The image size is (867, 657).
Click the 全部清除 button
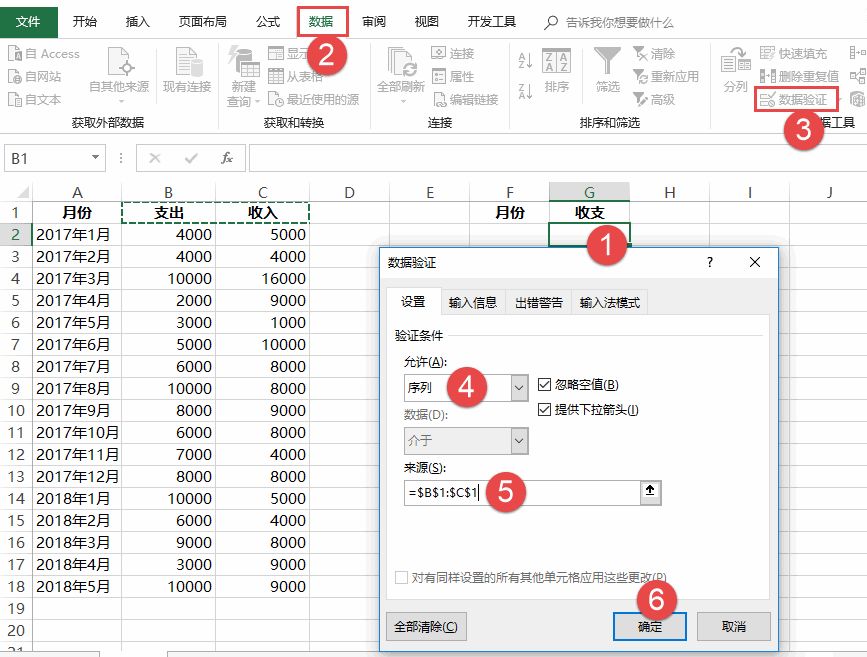[426, 627]
